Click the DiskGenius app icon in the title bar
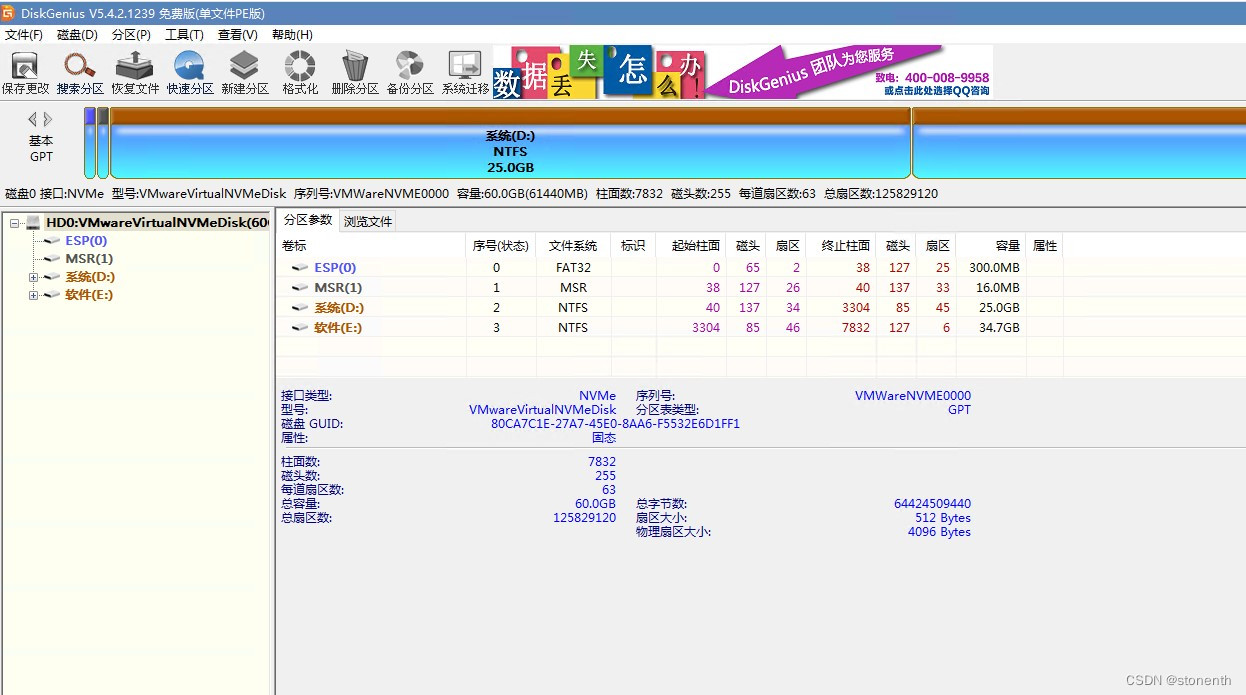This screenshot has width=1246, height=695. (x=8, y=12)
